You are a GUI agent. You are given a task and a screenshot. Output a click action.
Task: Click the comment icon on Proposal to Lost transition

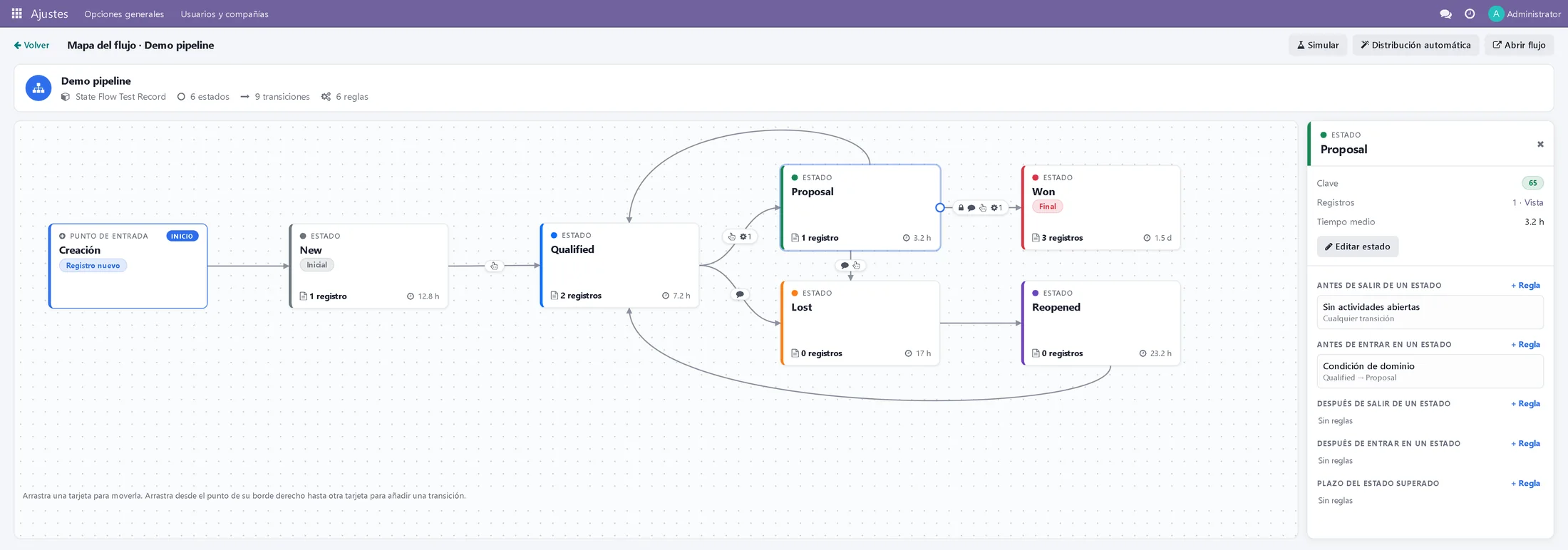tap(845, 266)
